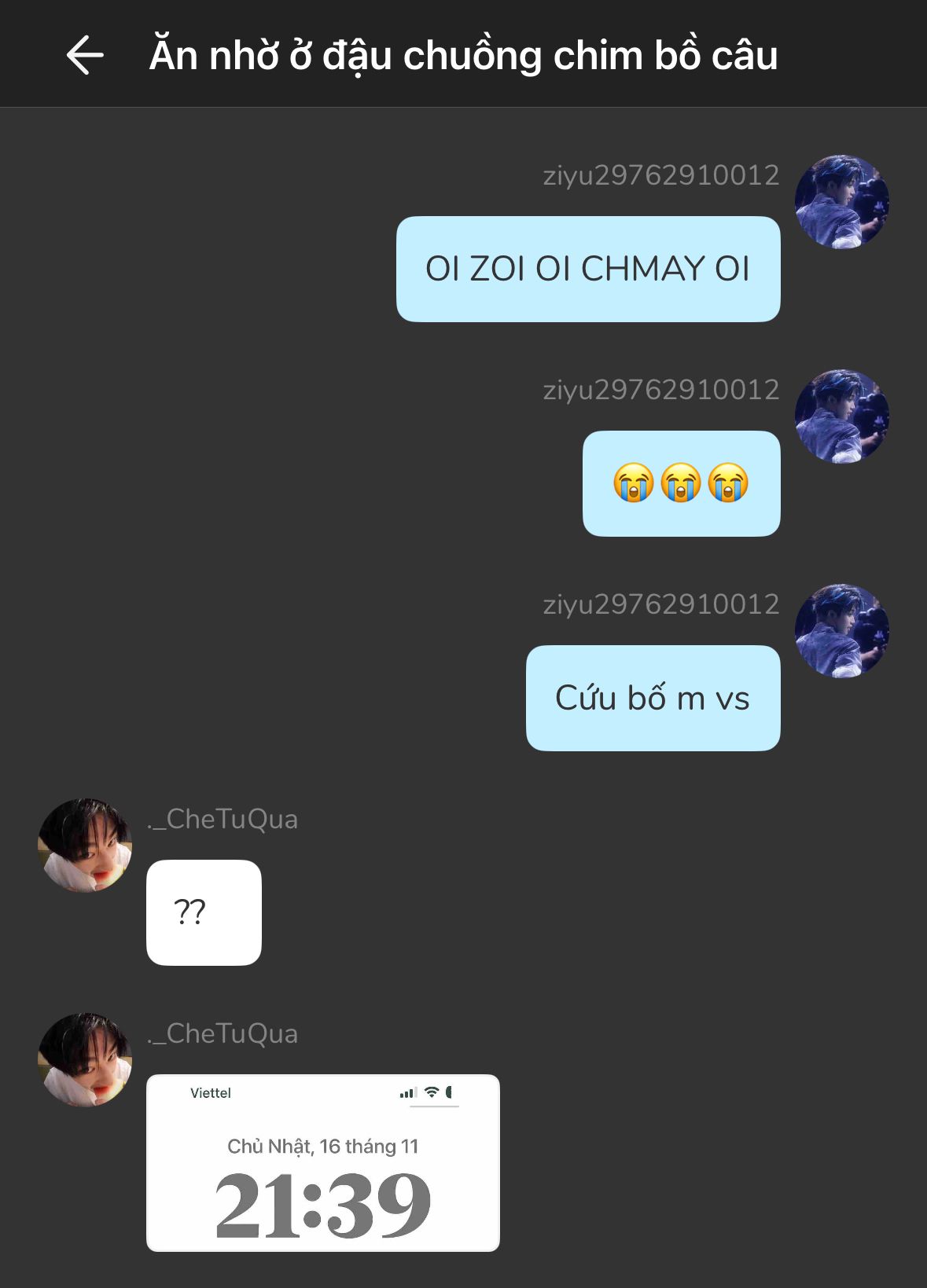Tap the "??" message bubble
927x1288 pixels.
coord(204,912)
